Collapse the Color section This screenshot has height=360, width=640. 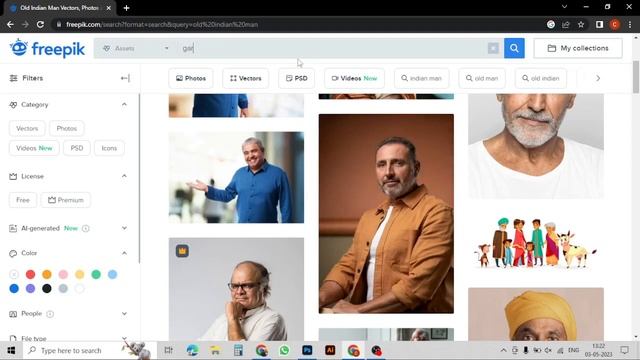click(124, 253)
